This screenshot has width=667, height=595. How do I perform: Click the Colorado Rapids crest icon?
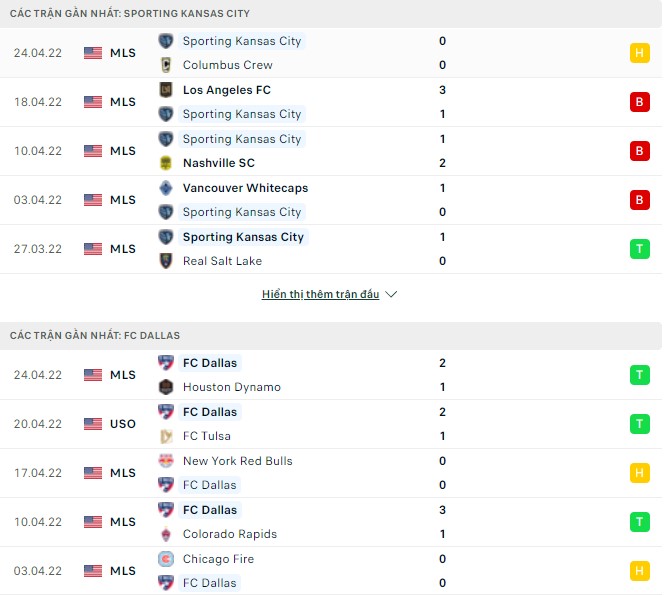pos(166,534)
